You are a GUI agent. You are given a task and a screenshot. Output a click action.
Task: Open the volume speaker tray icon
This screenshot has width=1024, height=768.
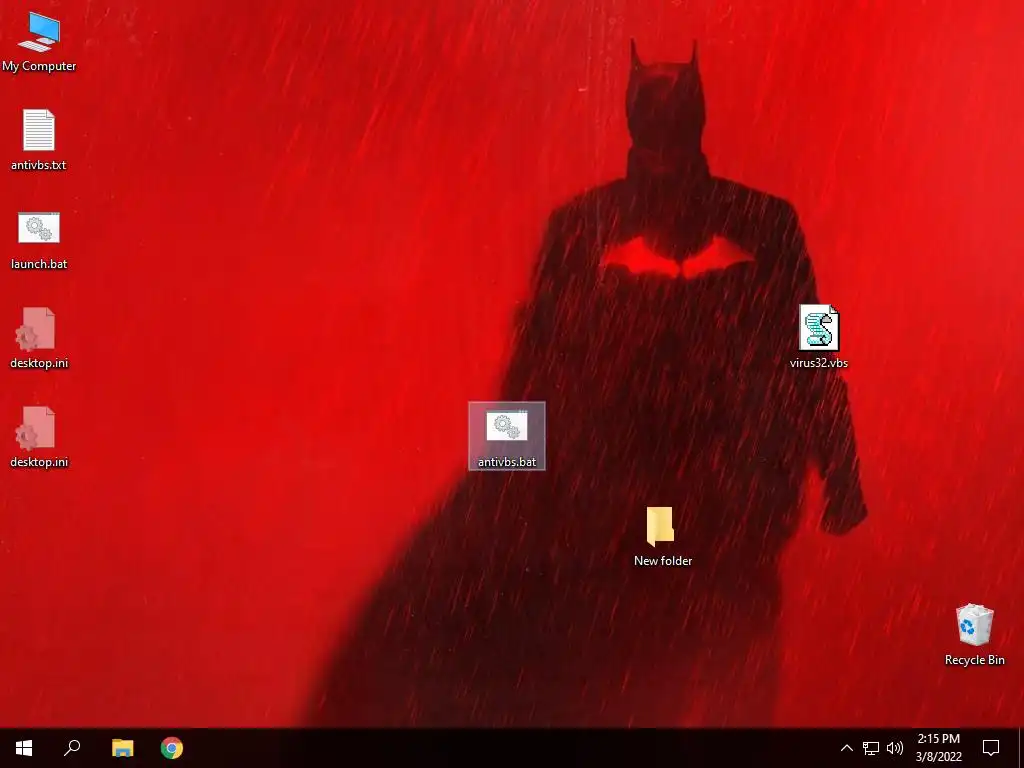(x=895, y=748)
